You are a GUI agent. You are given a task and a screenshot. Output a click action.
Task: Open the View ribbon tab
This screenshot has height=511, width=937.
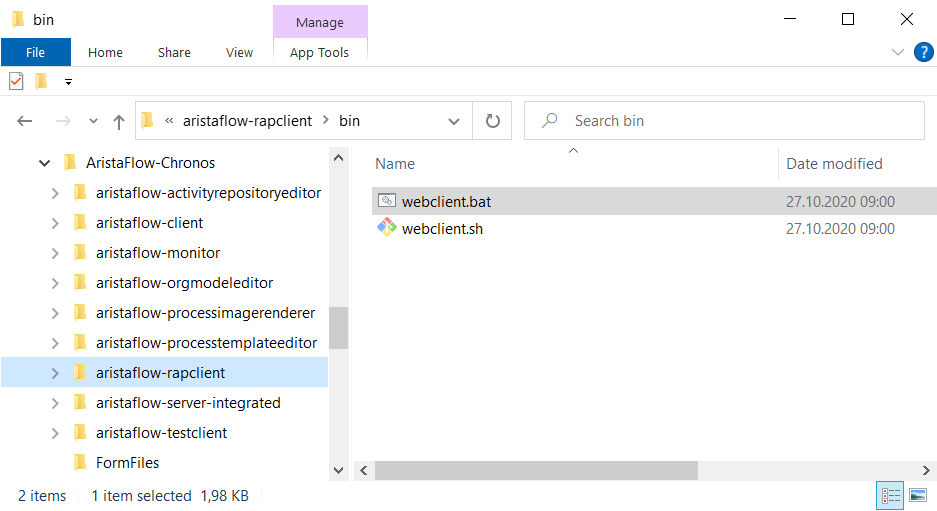[239, 53]
